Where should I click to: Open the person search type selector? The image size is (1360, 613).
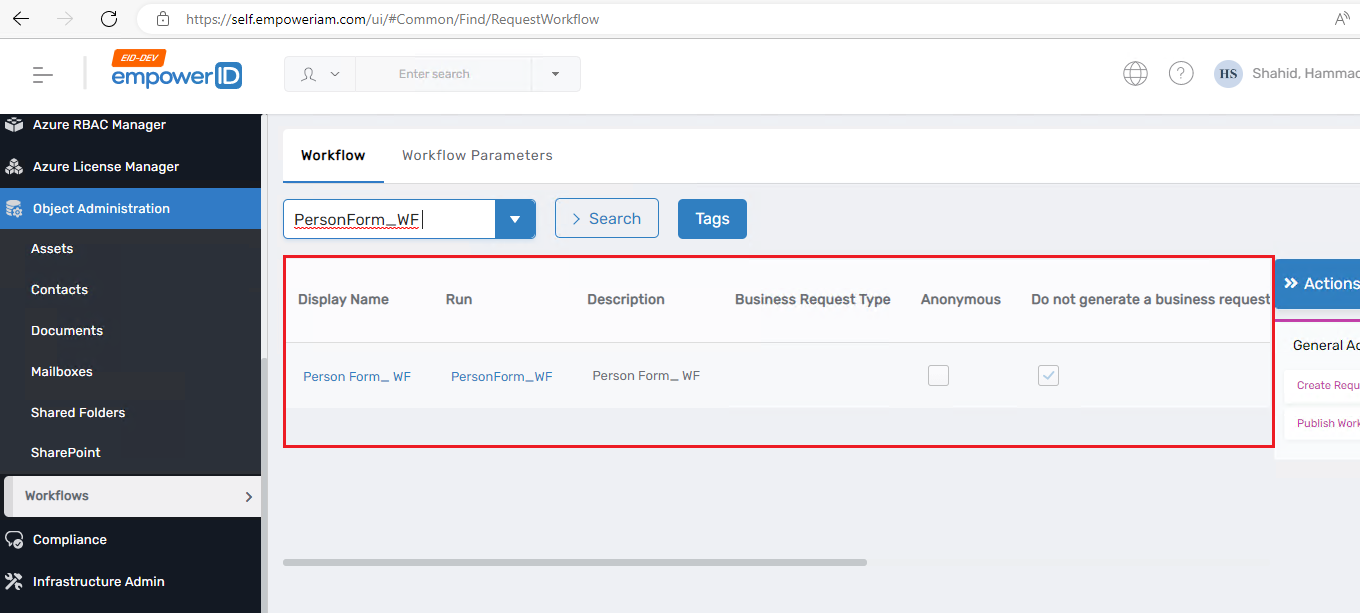(320, 74)
